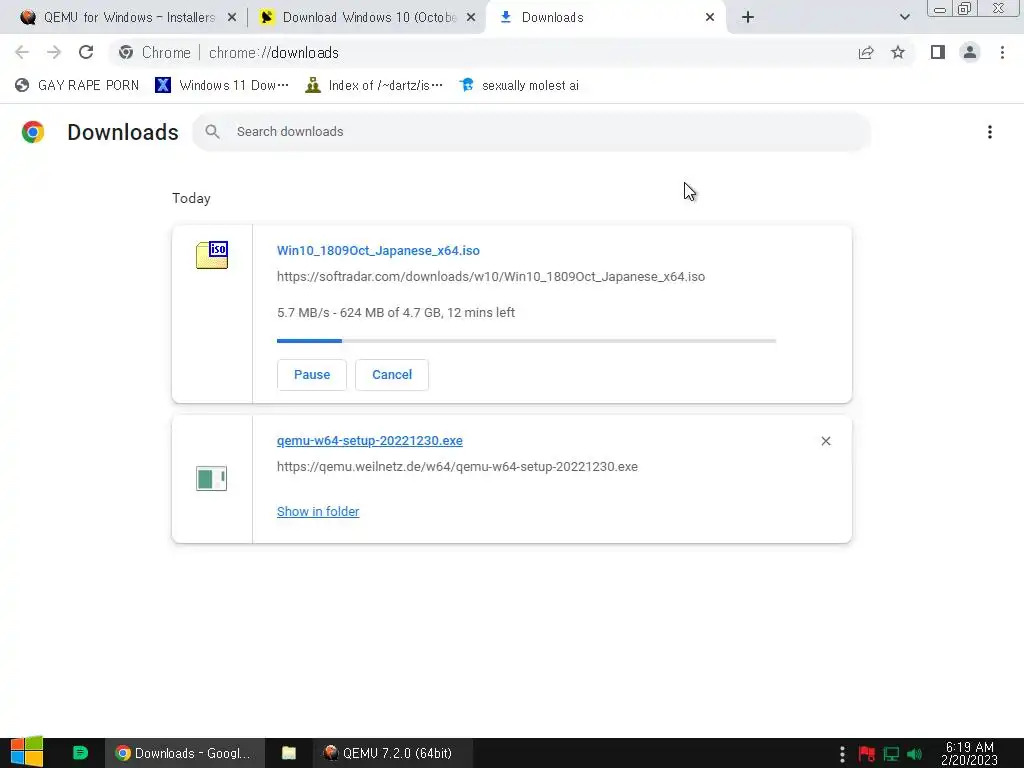Pause the Win10 ISO download

click(312, 375)
